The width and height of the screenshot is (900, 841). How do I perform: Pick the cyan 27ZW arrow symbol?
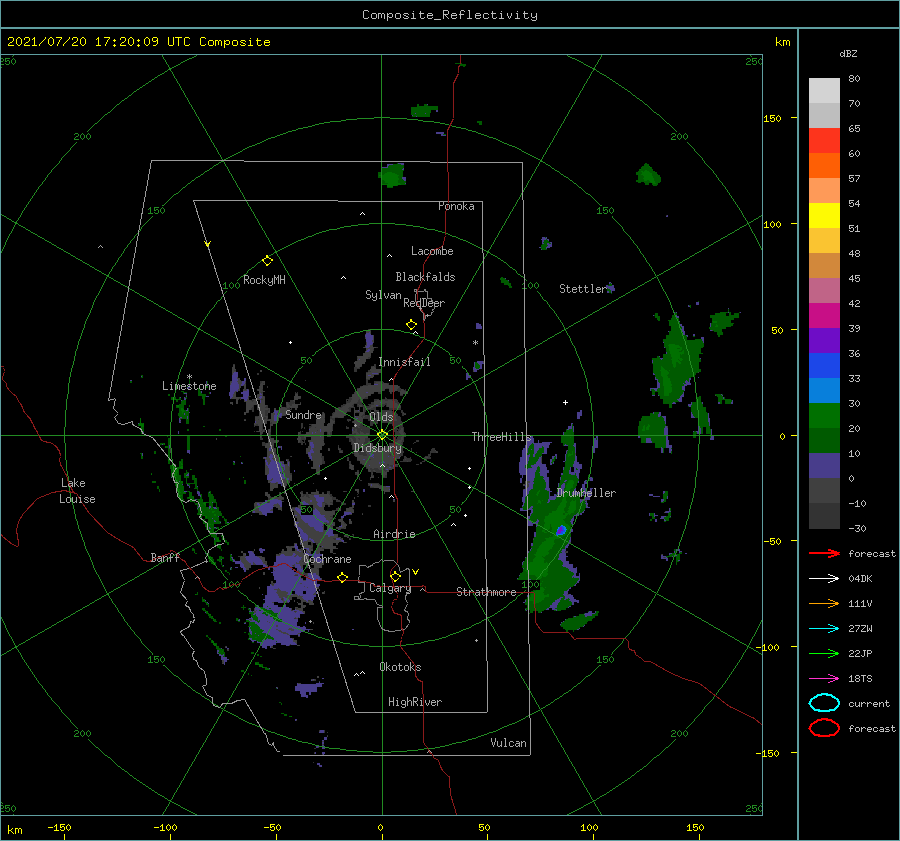(x=824, y=629)
